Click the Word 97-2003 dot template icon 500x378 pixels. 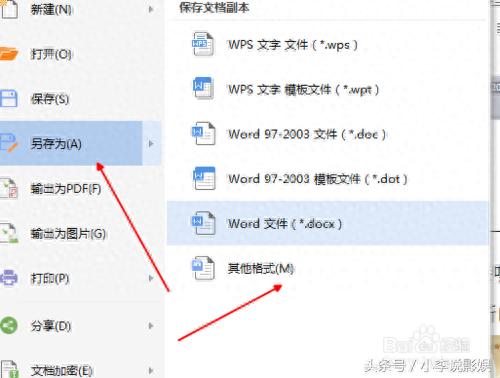204,178
